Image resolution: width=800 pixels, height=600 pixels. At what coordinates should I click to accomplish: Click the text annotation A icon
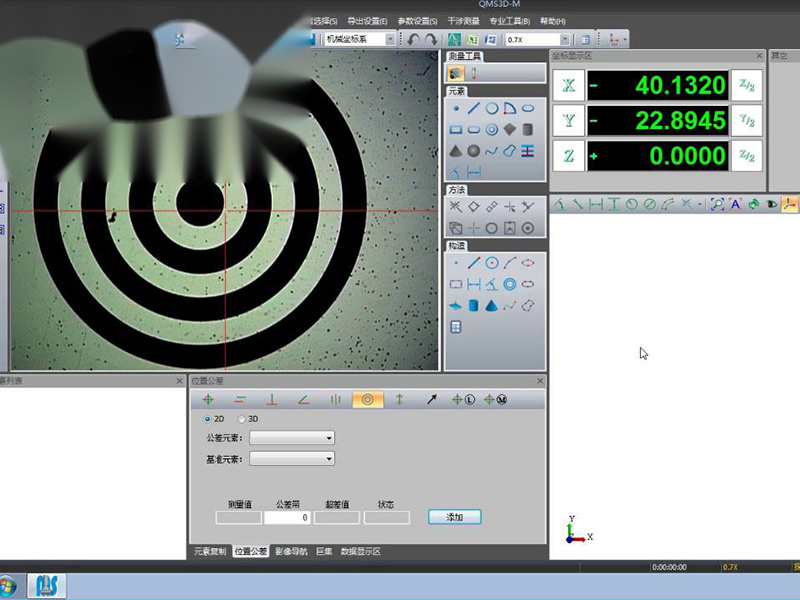click(735, 205)
